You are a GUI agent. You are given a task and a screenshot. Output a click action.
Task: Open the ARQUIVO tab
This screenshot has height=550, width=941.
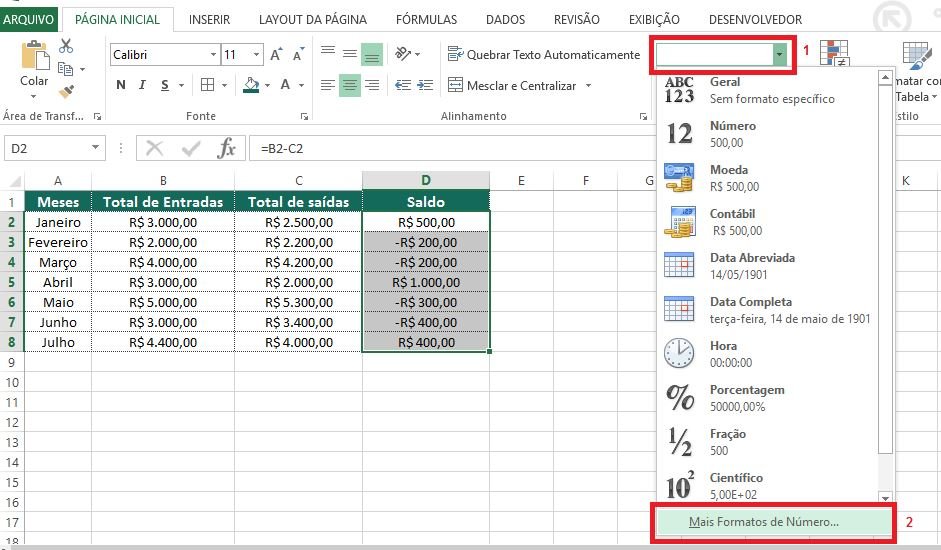(30, 19)
